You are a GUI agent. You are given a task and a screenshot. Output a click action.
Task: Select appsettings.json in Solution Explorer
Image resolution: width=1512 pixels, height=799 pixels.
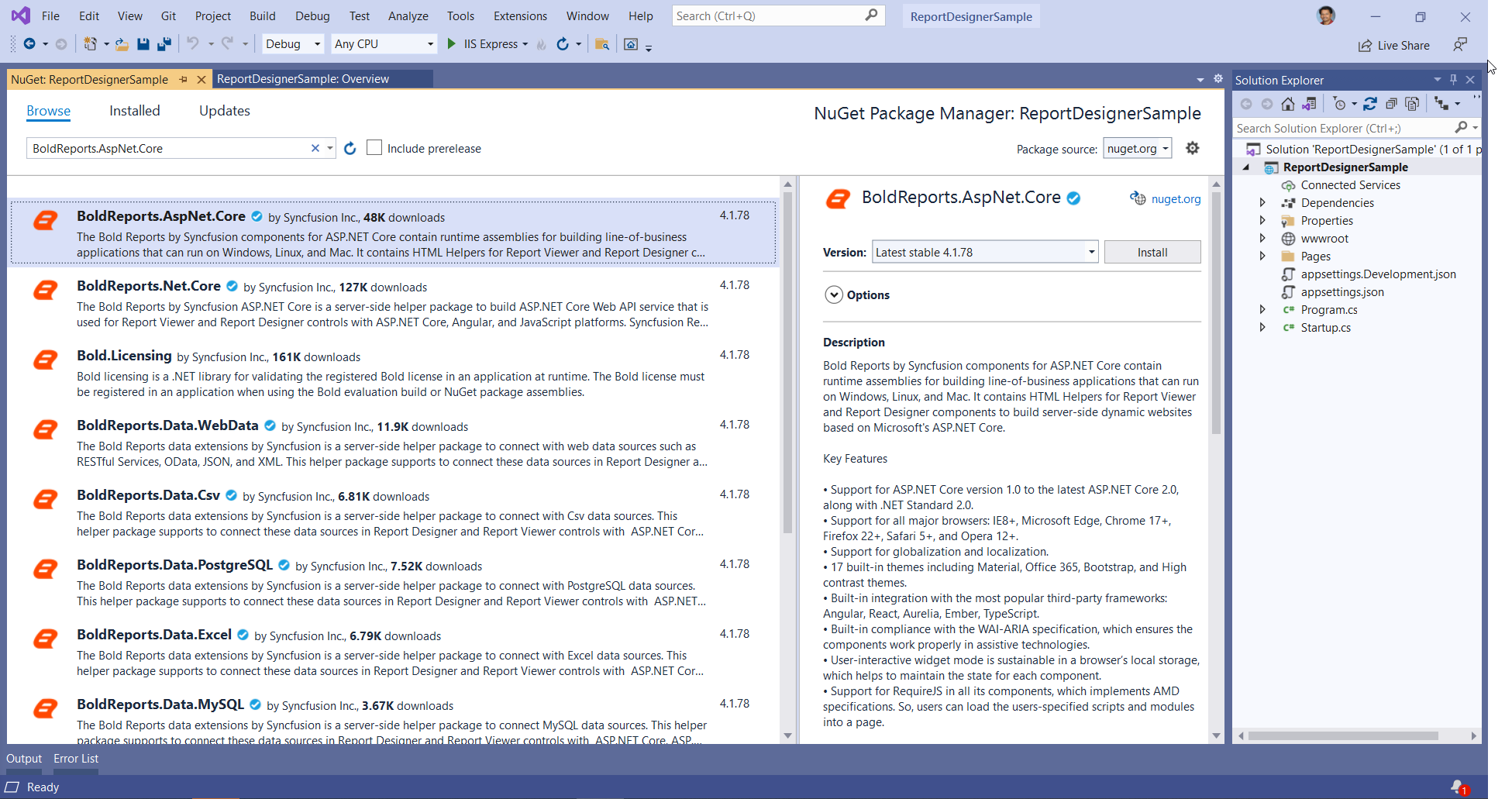pyautogui.click(x=1342, y=291)
